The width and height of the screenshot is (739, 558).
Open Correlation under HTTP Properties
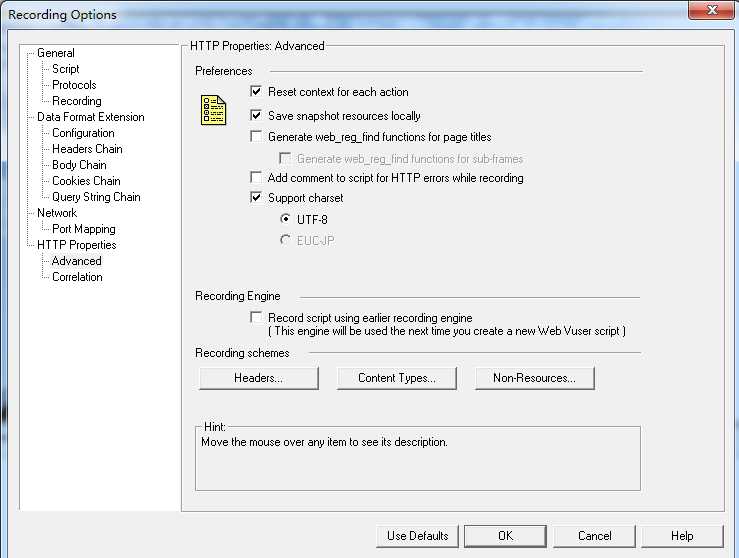[x=77, y=277]
